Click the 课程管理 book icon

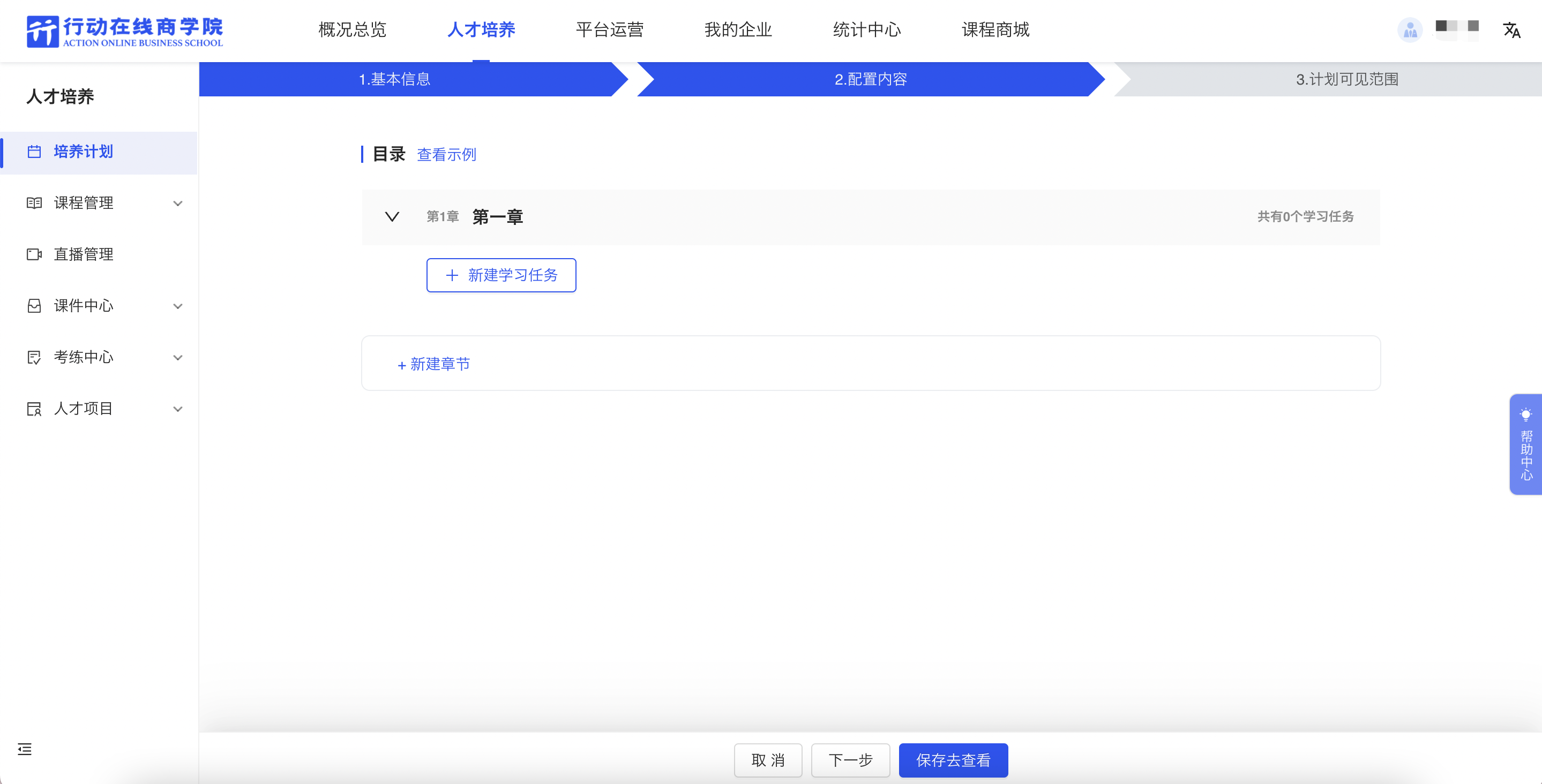(34, 203)
